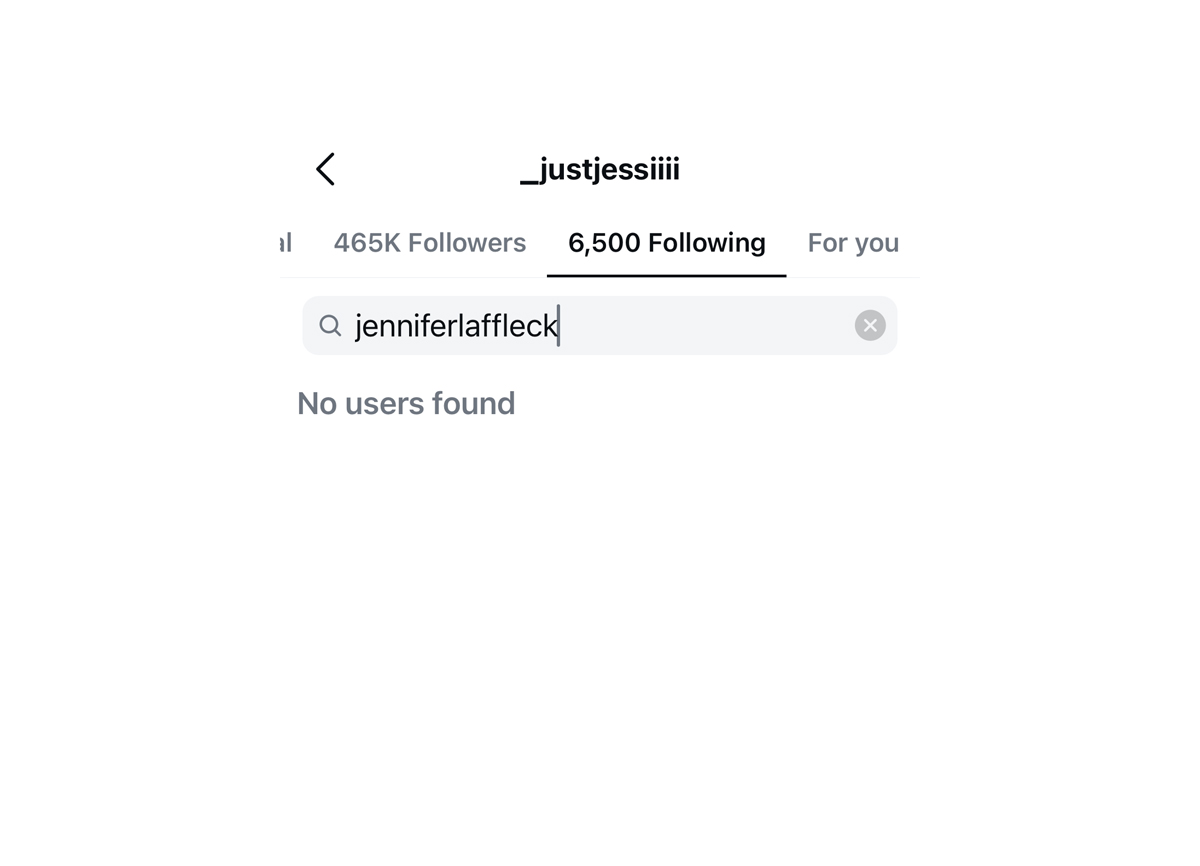Click the magnifying glass search icon

point(330,325)
